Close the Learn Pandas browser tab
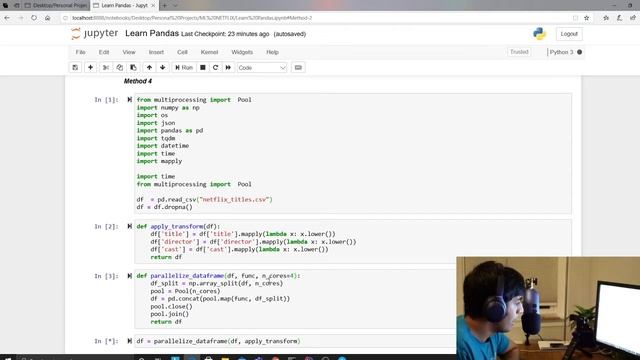Screen dimensions: 640x360 point(153,6)
